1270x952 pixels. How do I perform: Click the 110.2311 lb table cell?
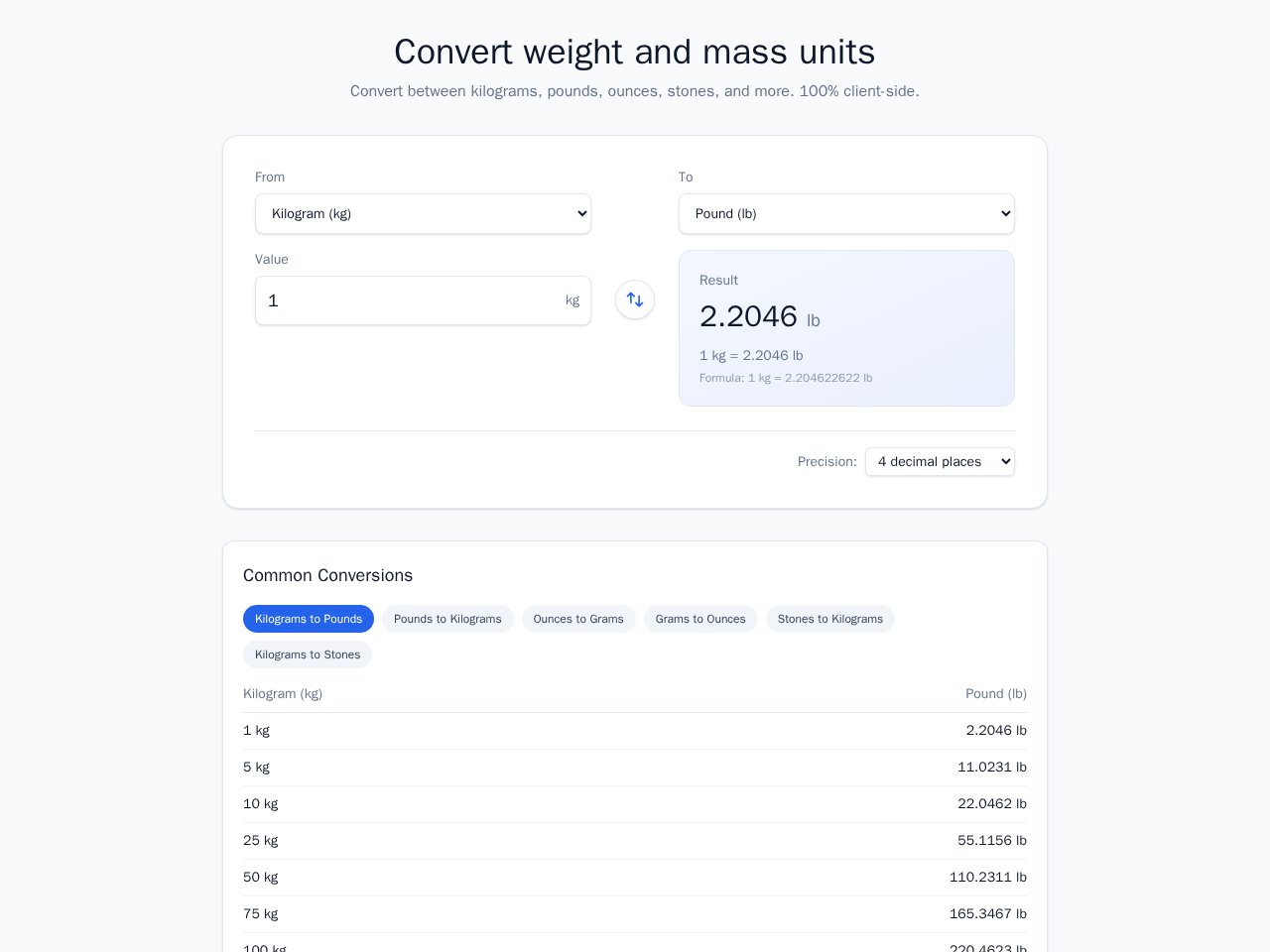click(x=988, y=878)
